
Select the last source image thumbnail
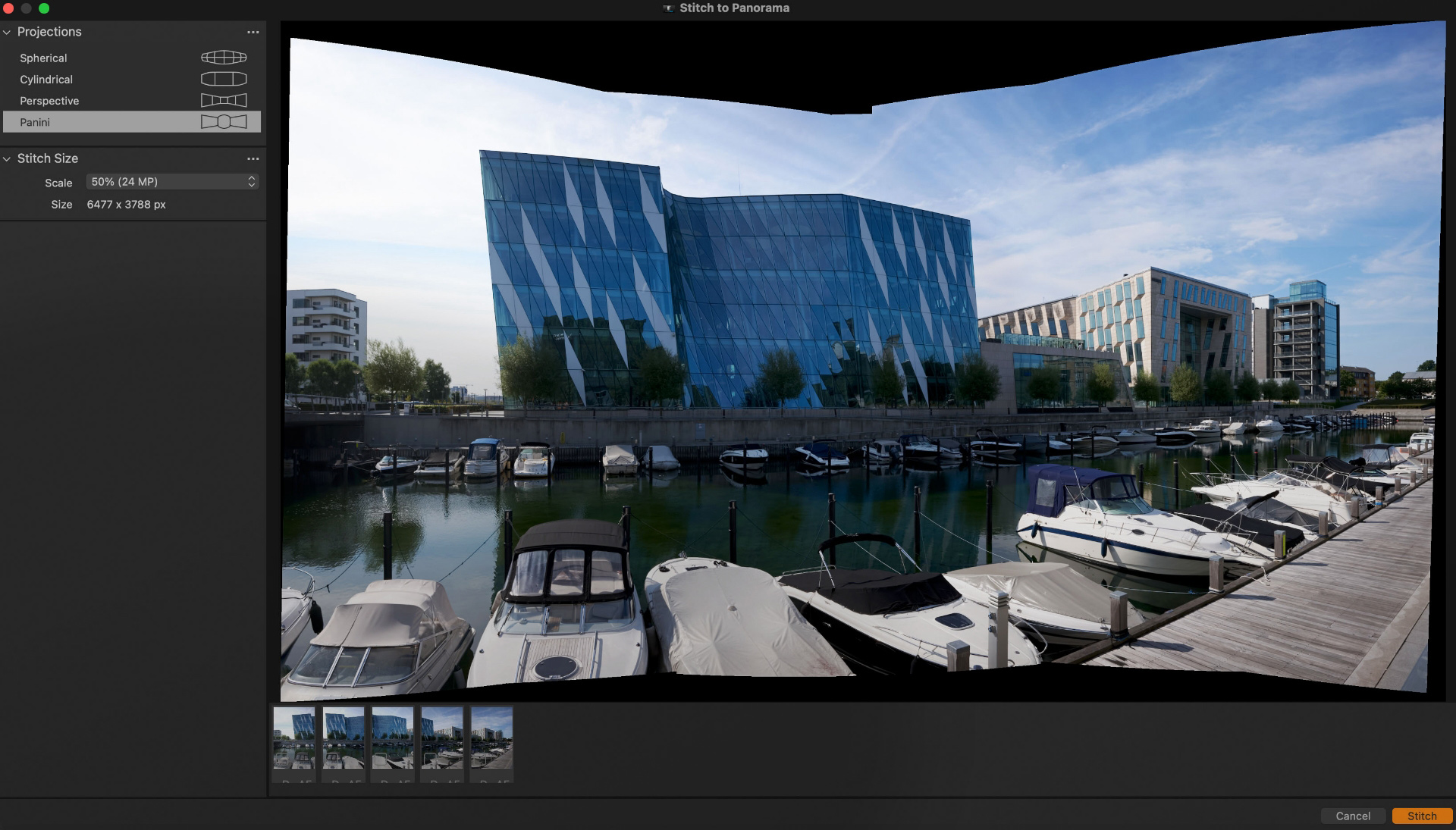coord(491,739)
